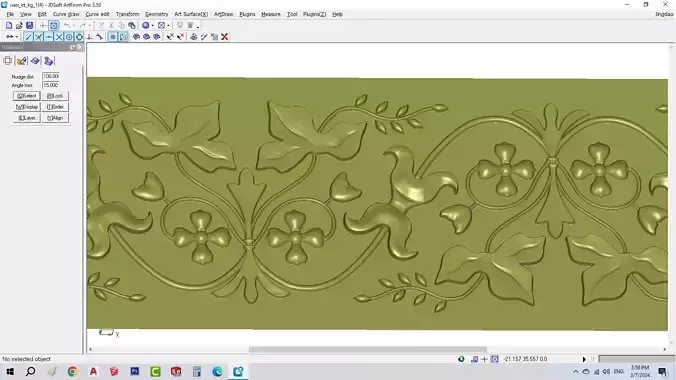Toggle the midpoint snap button
This screenshot has height=380, width=676.
[x=49, y=37]
